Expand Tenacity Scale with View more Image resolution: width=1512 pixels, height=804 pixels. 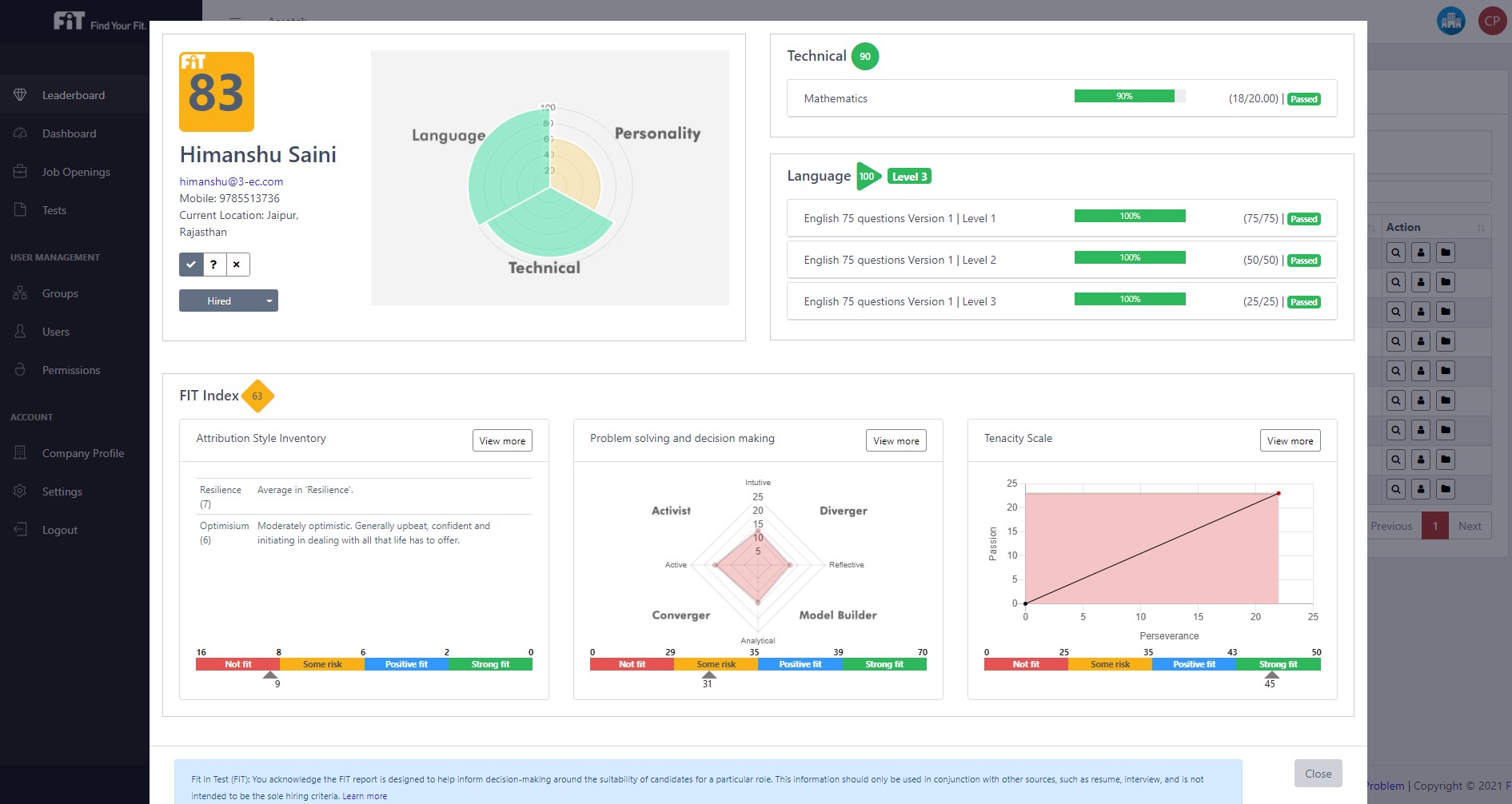click(1290, 441)
